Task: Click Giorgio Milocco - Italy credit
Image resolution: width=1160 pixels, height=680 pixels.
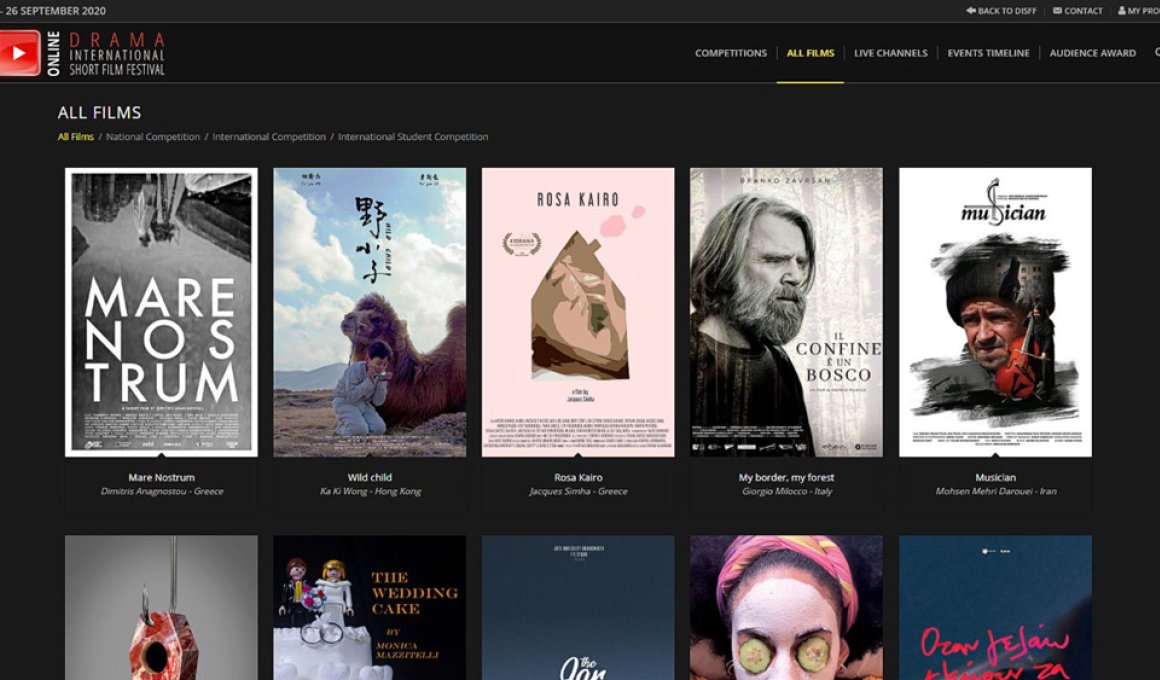Action: click(786, 491)
